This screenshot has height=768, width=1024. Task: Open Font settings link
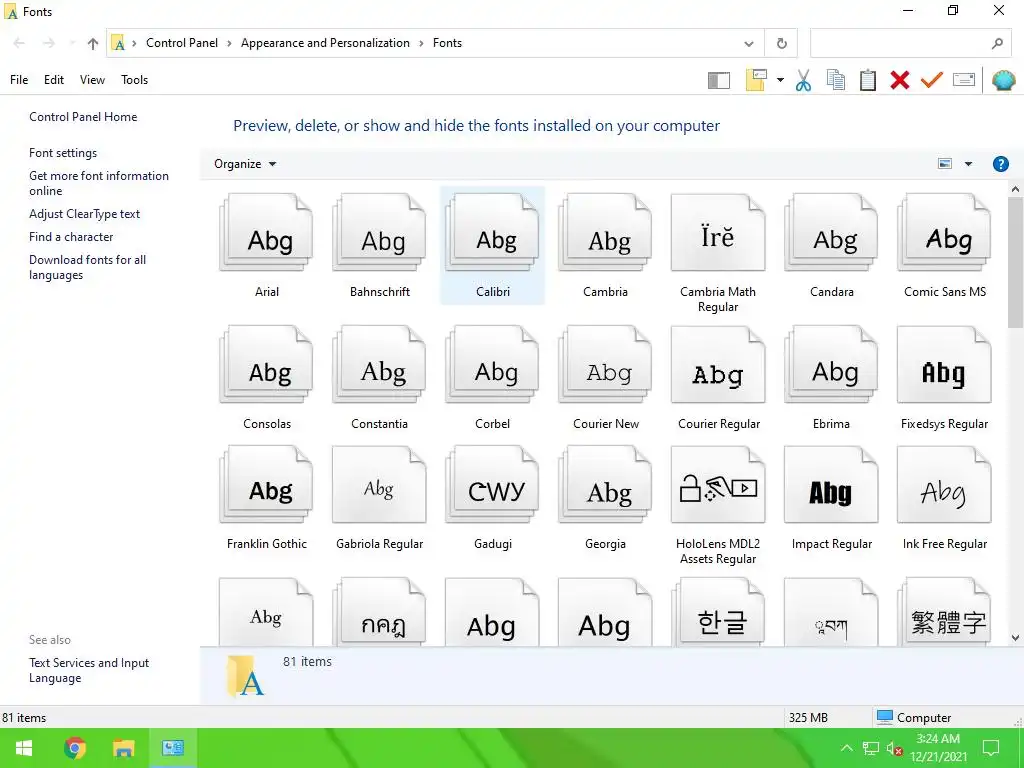pyautogui.click(x=63, y=153)
